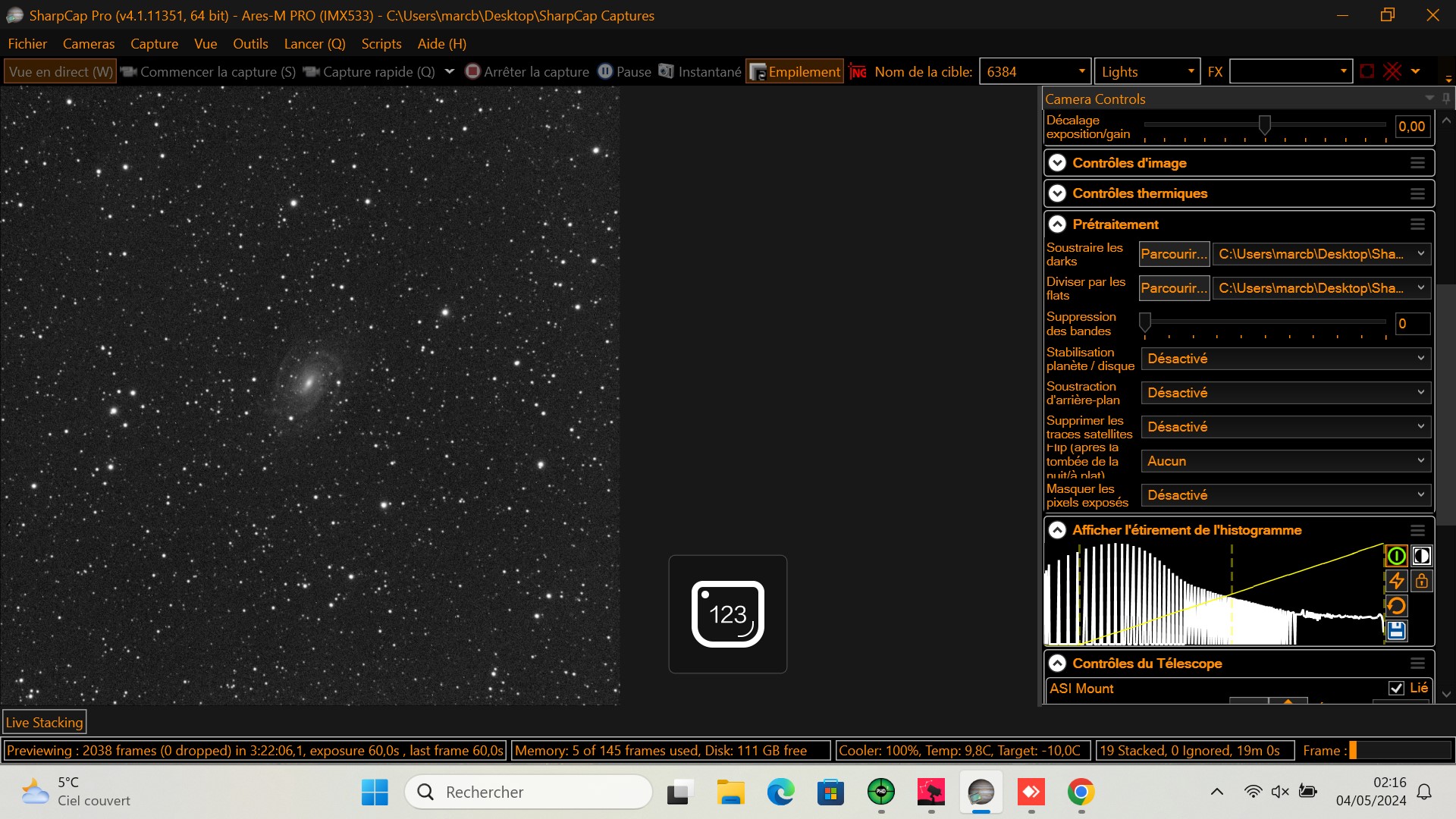This screenshot has width=1456, height=819.
Task: Pin the Camera Controls panel
Action: pos(1446,99)
